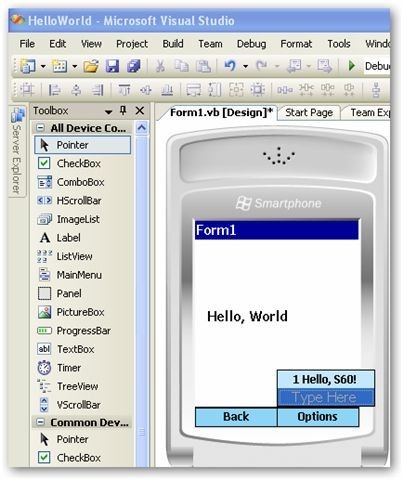The height and width of the screenshot is (480, 403).
Task: Click the Options soft key on the form
Action: pyautogui.click(x=318, y=417)
